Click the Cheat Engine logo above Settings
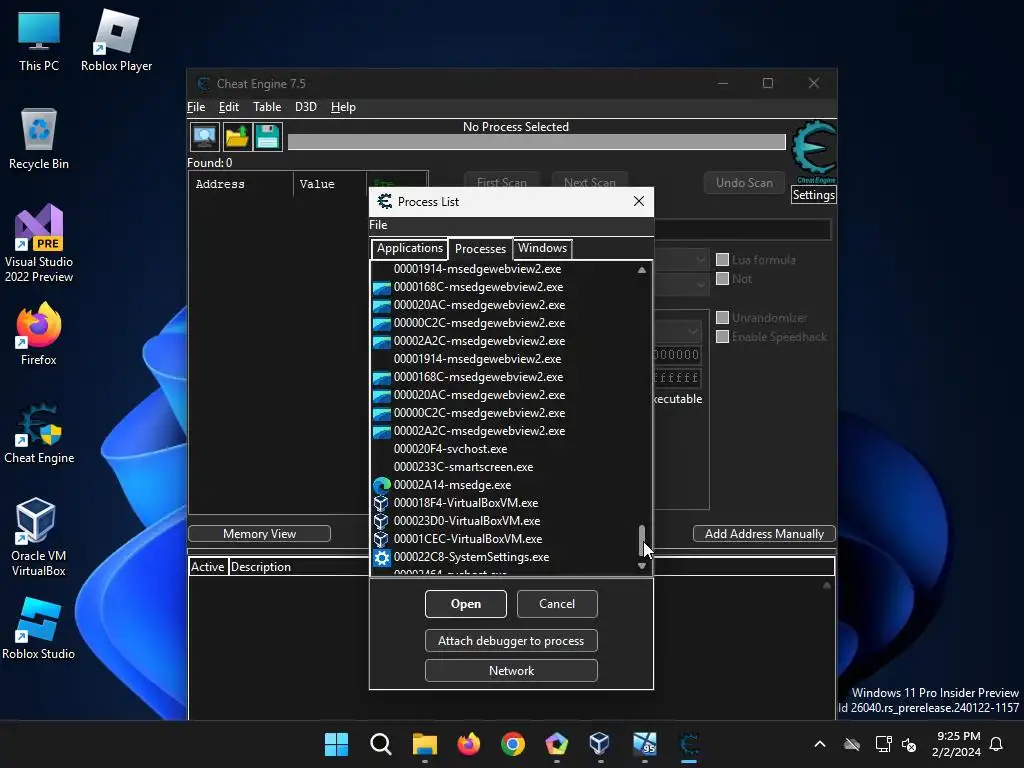The height and width of the screenshot is (768, 1024). tap(813, 152)
